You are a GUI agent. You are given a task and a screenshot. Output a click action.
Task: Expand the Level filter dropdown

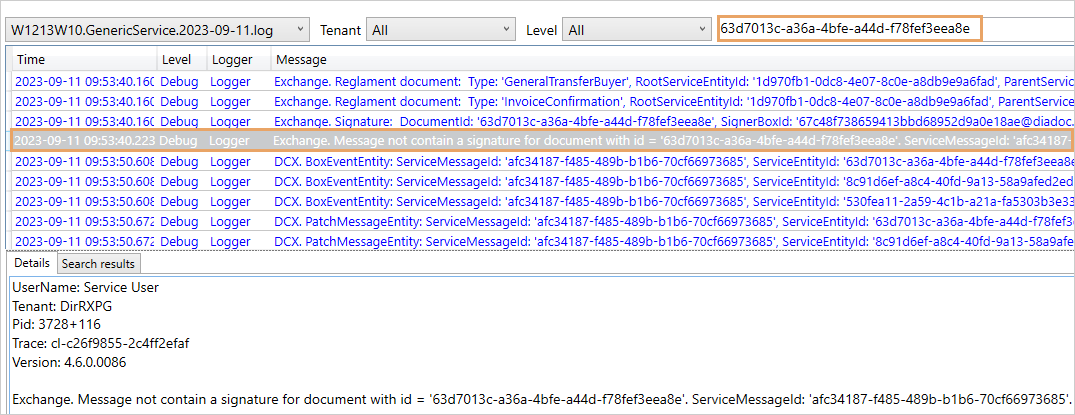coord(700,30)
